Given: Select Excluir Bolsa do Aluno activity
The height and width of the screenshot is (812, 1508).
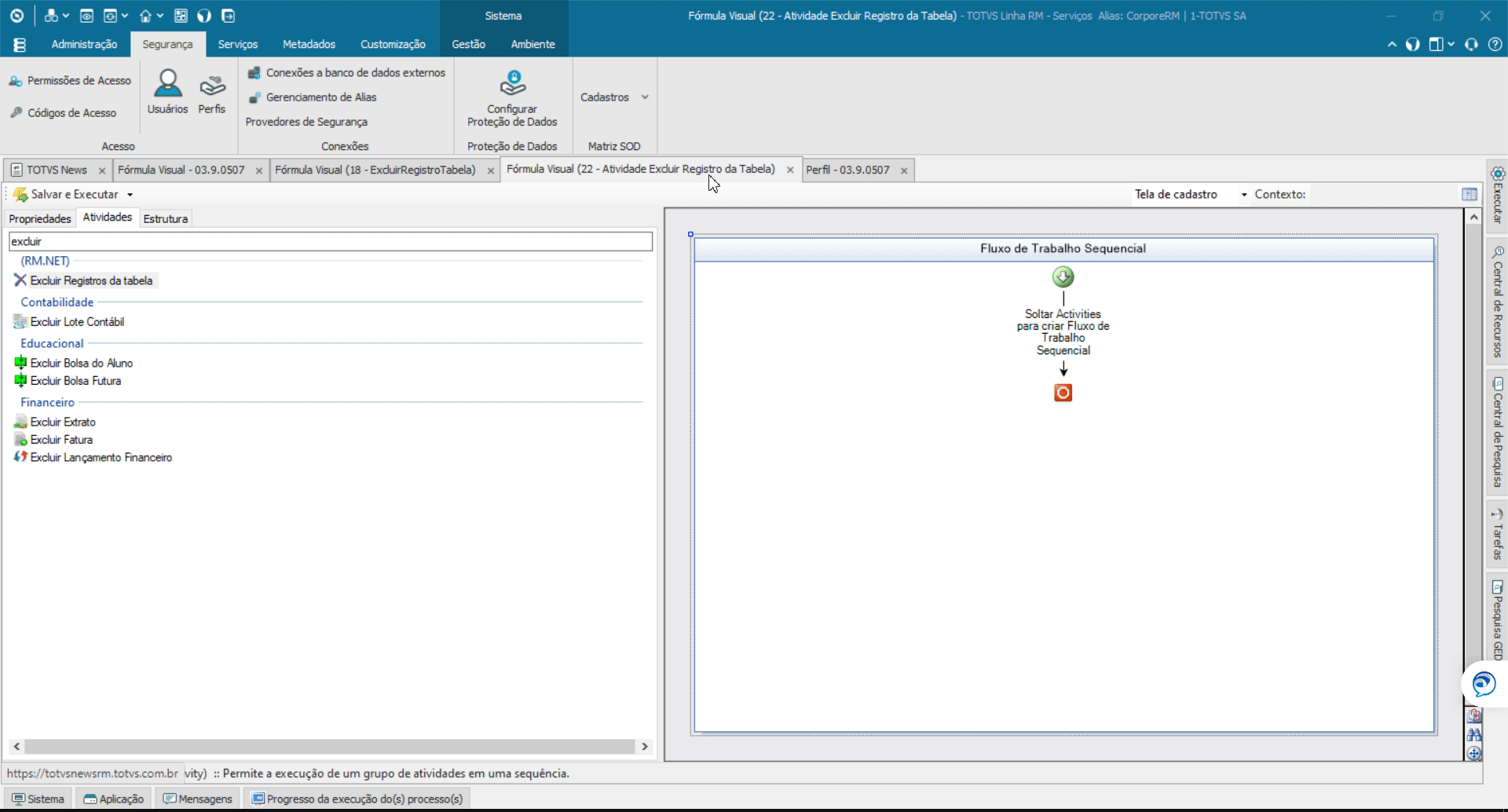Looking at the screenshot, I should click(x=81, y=363).
